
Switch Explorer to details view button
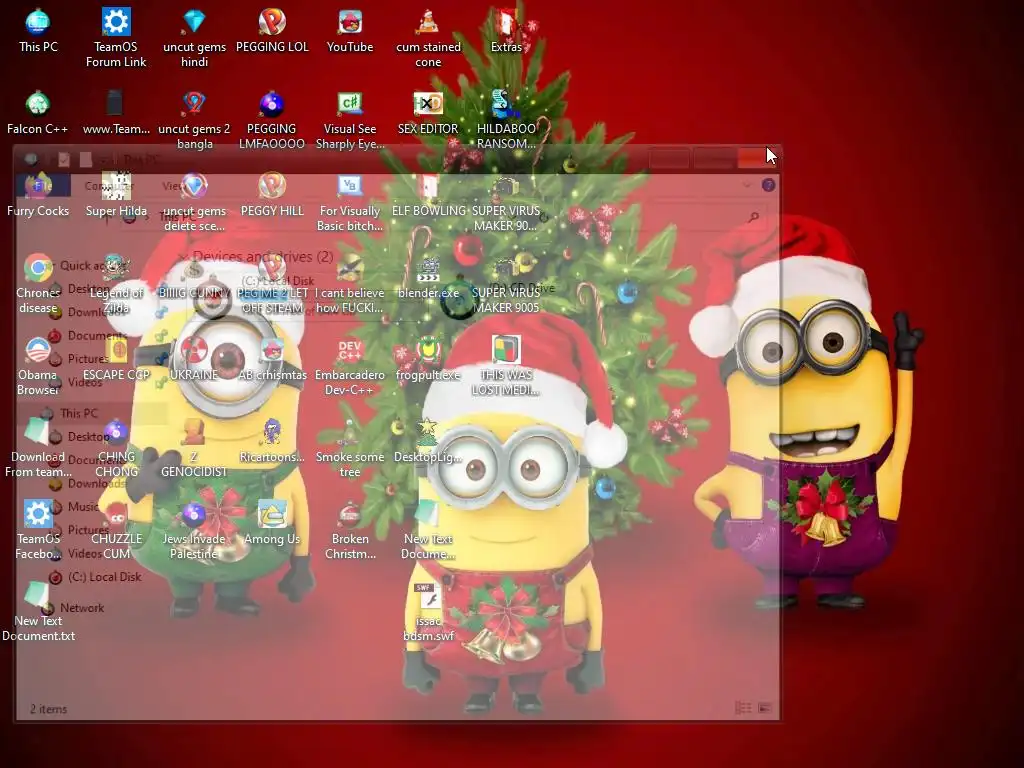click(x=743, y=708)
